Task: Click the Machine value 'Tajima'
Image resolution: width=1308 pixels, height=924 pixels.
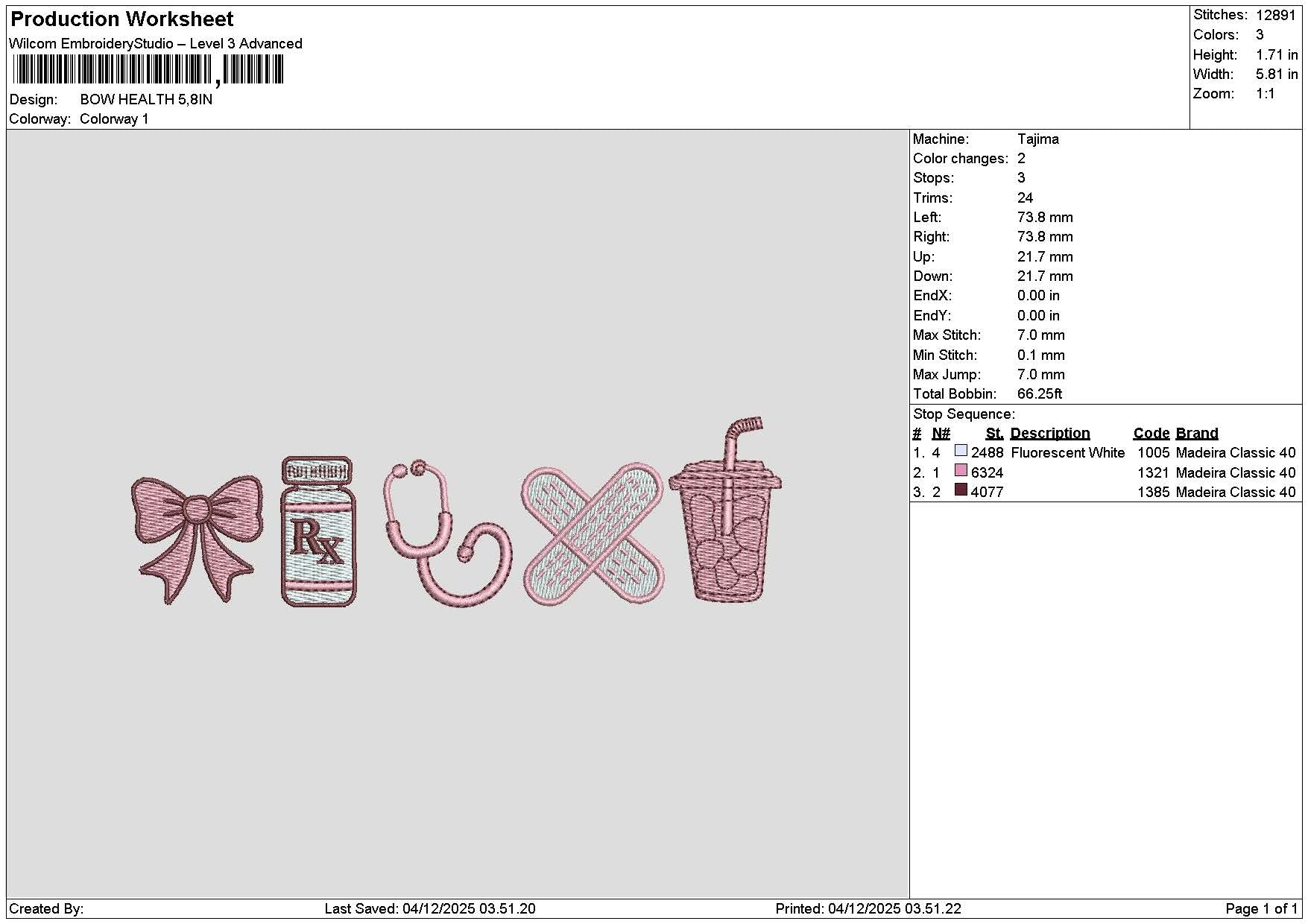Action: tap(1037, 139)
